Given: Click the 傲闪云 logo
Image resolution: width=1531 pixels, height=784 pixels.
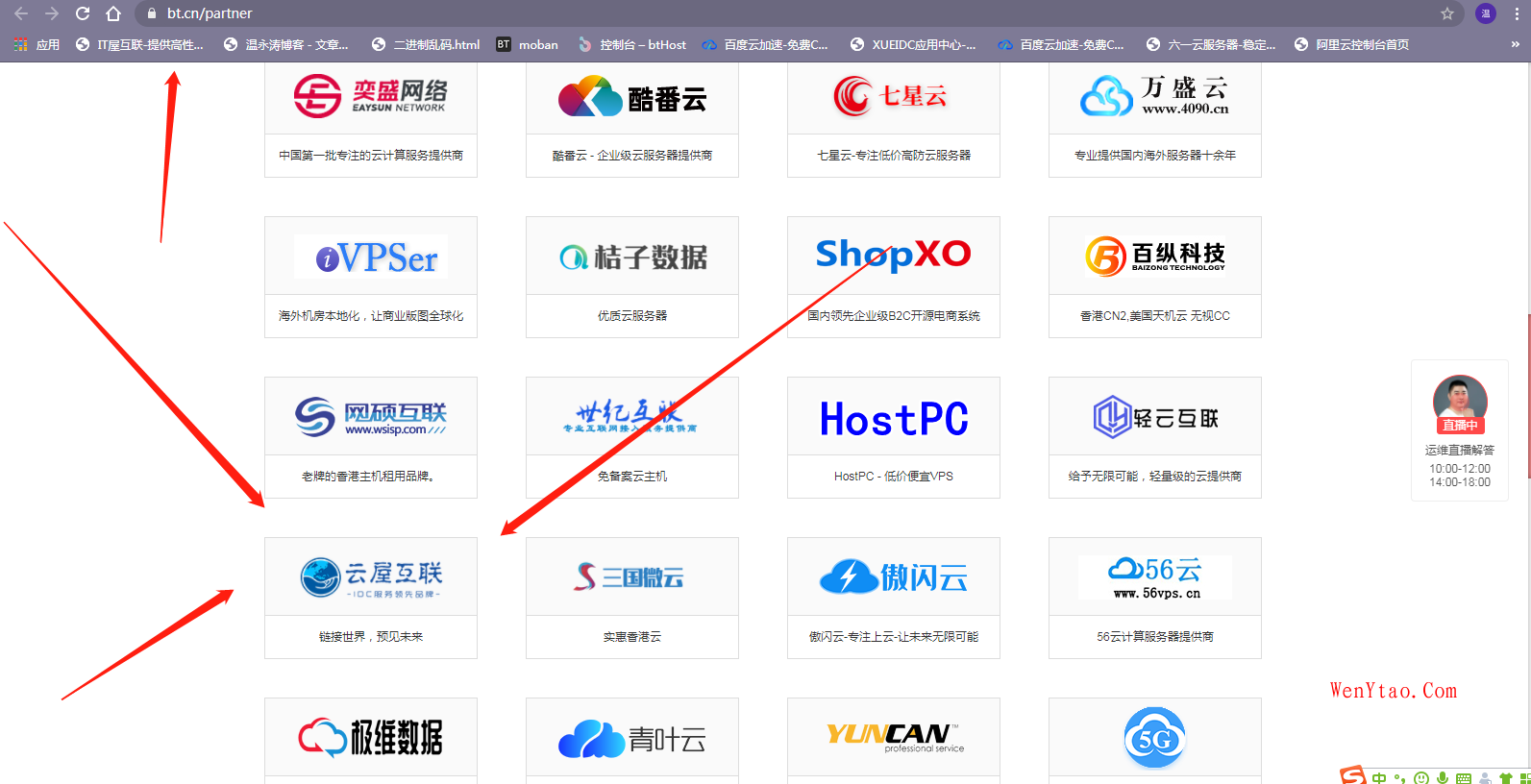Looking at the screenshot, I should click(x=894, y=576).
